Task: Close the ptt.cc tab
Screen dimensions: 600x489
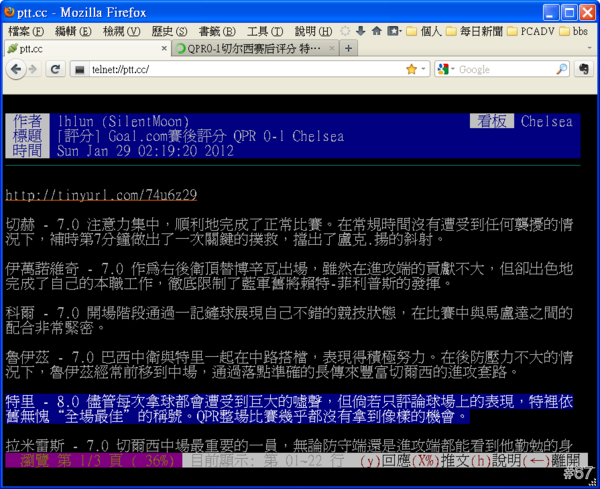Action: coord(164,48)
